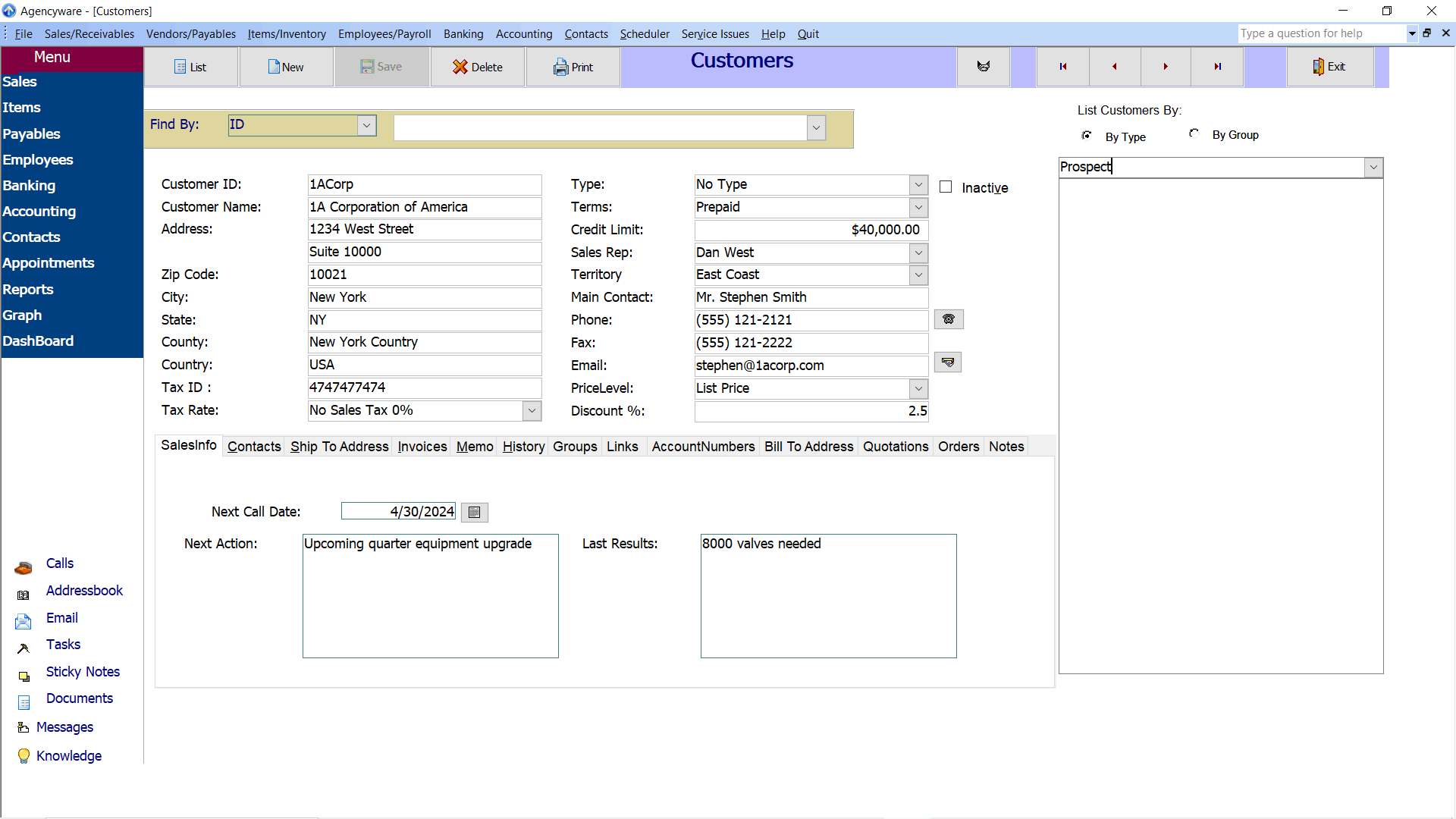
Task: Open the Vendors/Payables menu
Action: (191, 34)
